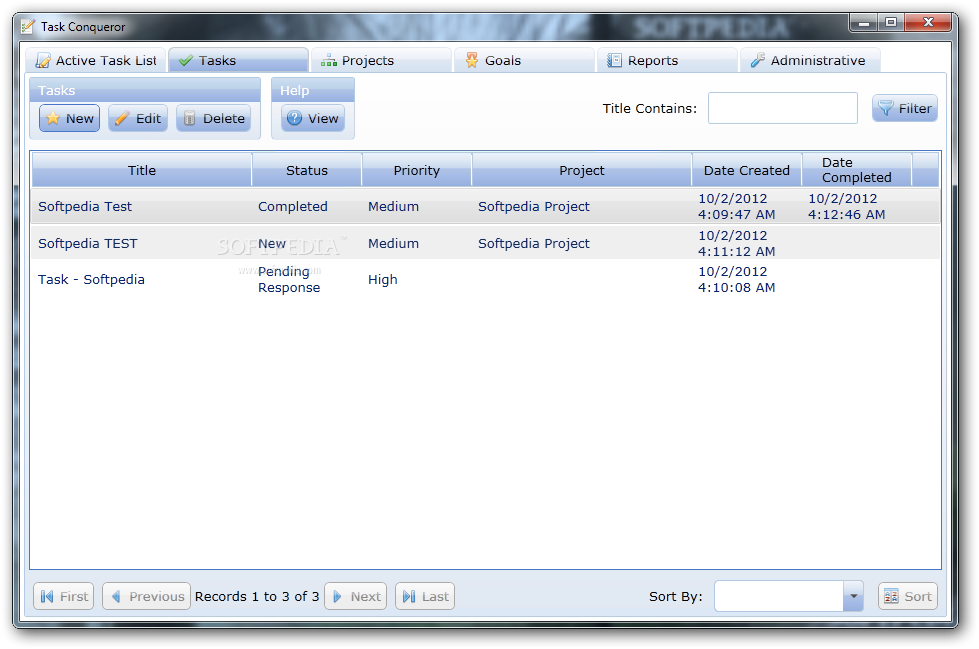Click Medium priority in the Softpedia Test row
Image resolution: width=979 pixels, height=649 pixels.
[393, 206]
